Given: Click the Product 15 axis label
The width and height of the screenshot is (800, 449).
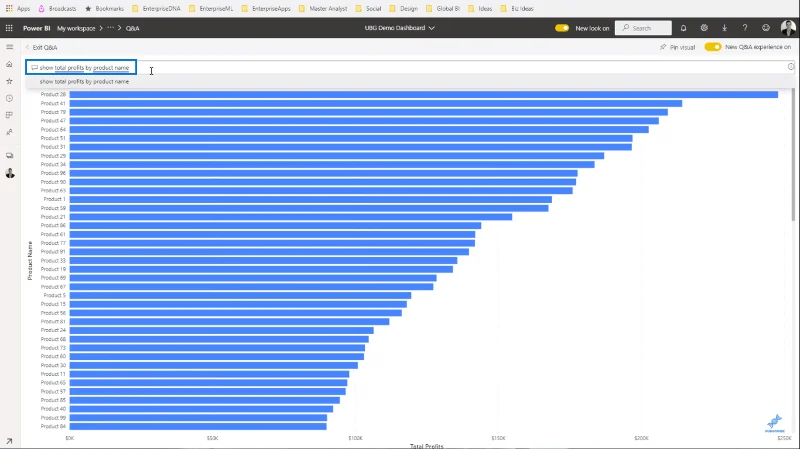Looking at the screenshot, I should [53, 304].
